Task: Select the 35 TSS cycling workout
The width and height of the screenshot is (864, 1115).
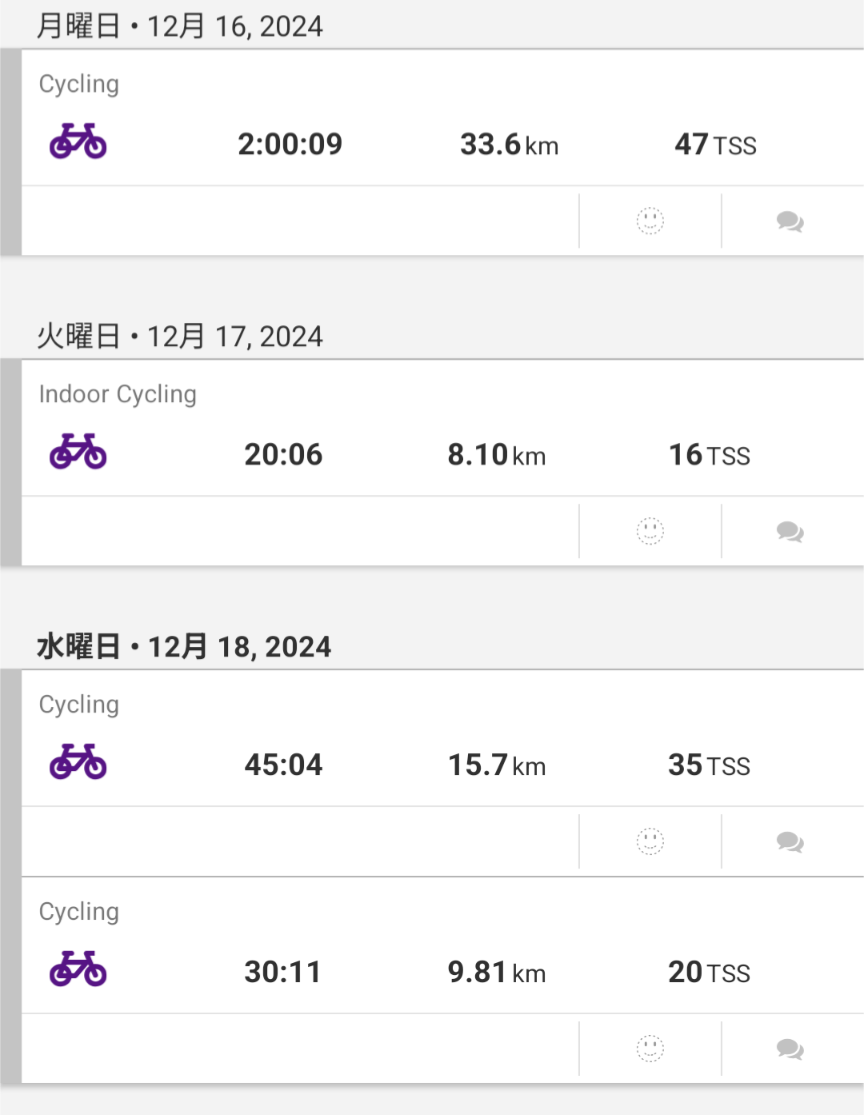Action: (x=708, y=766)
